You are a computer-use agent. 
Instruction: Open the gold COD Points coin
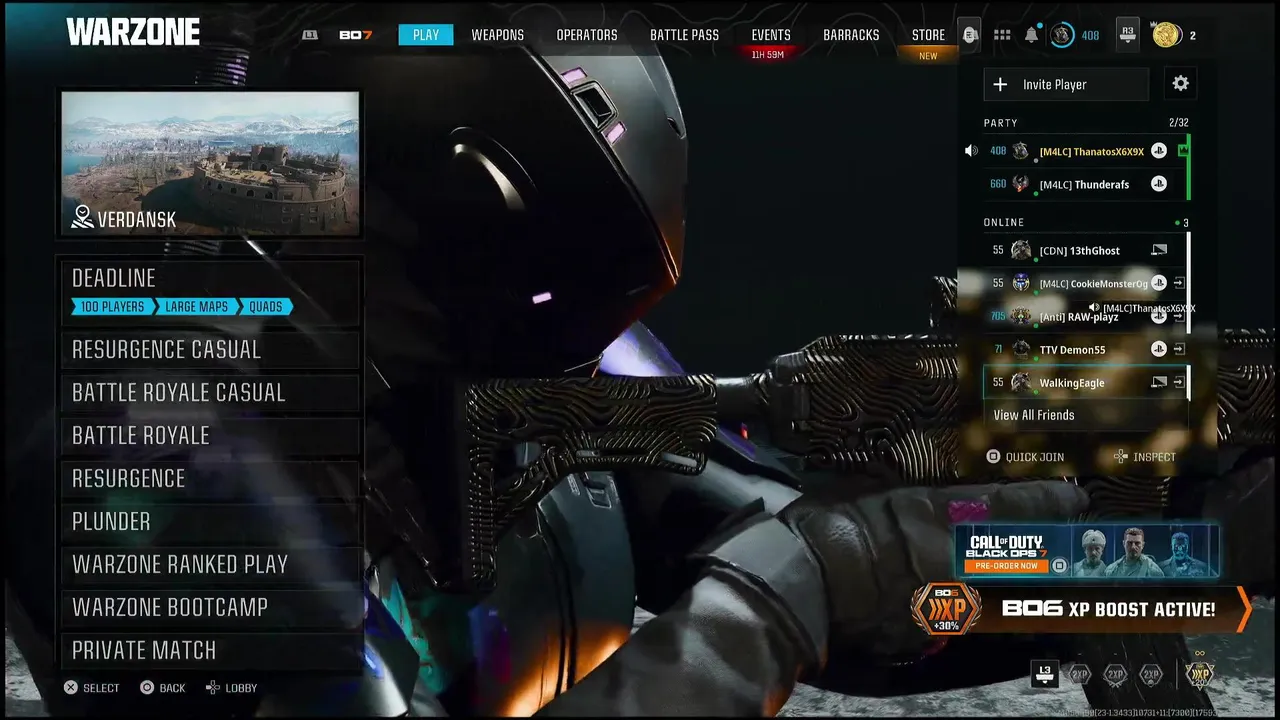click(x=1166, y=35)
